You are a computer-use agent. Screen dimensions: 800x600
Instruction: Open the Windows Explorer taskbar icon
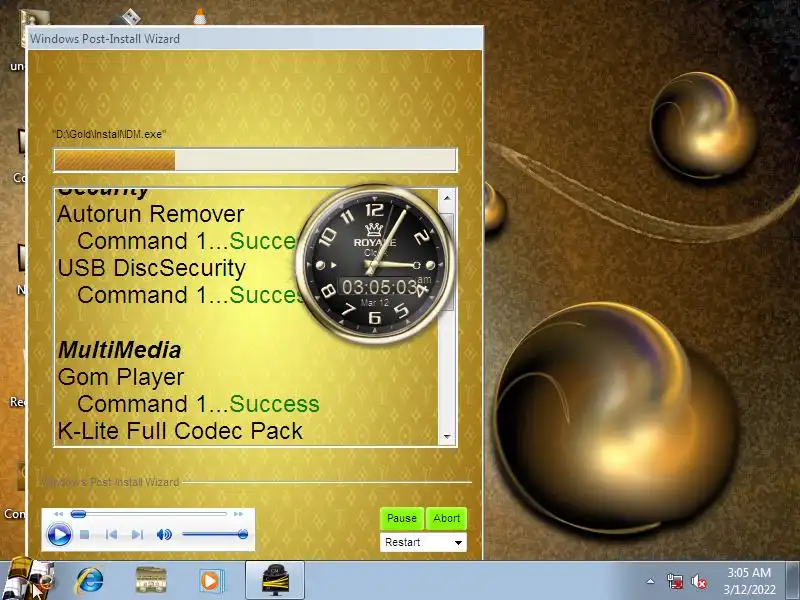151,581
